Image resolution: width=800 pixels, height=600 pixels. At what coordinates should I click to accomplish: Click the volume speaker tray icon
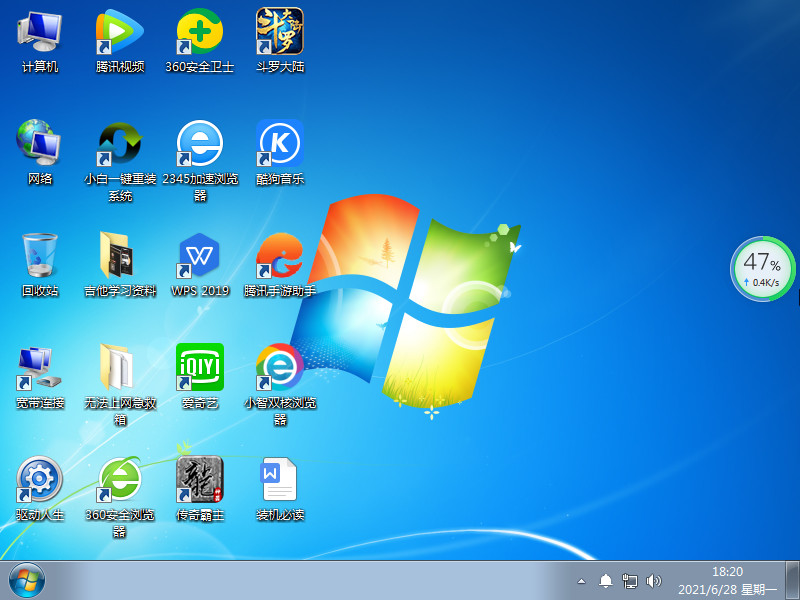(655, 581)
